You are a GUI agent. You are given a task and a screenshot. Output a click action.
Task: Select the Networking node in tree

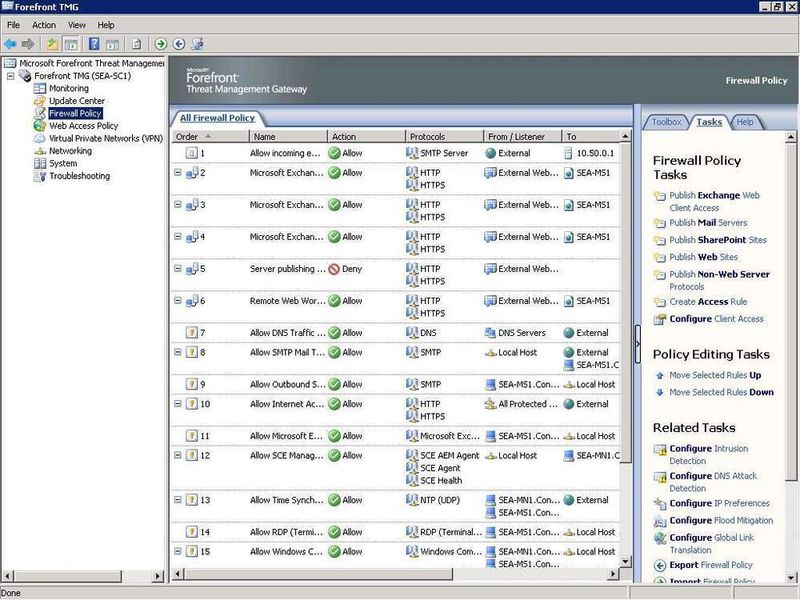pos(70,151)
